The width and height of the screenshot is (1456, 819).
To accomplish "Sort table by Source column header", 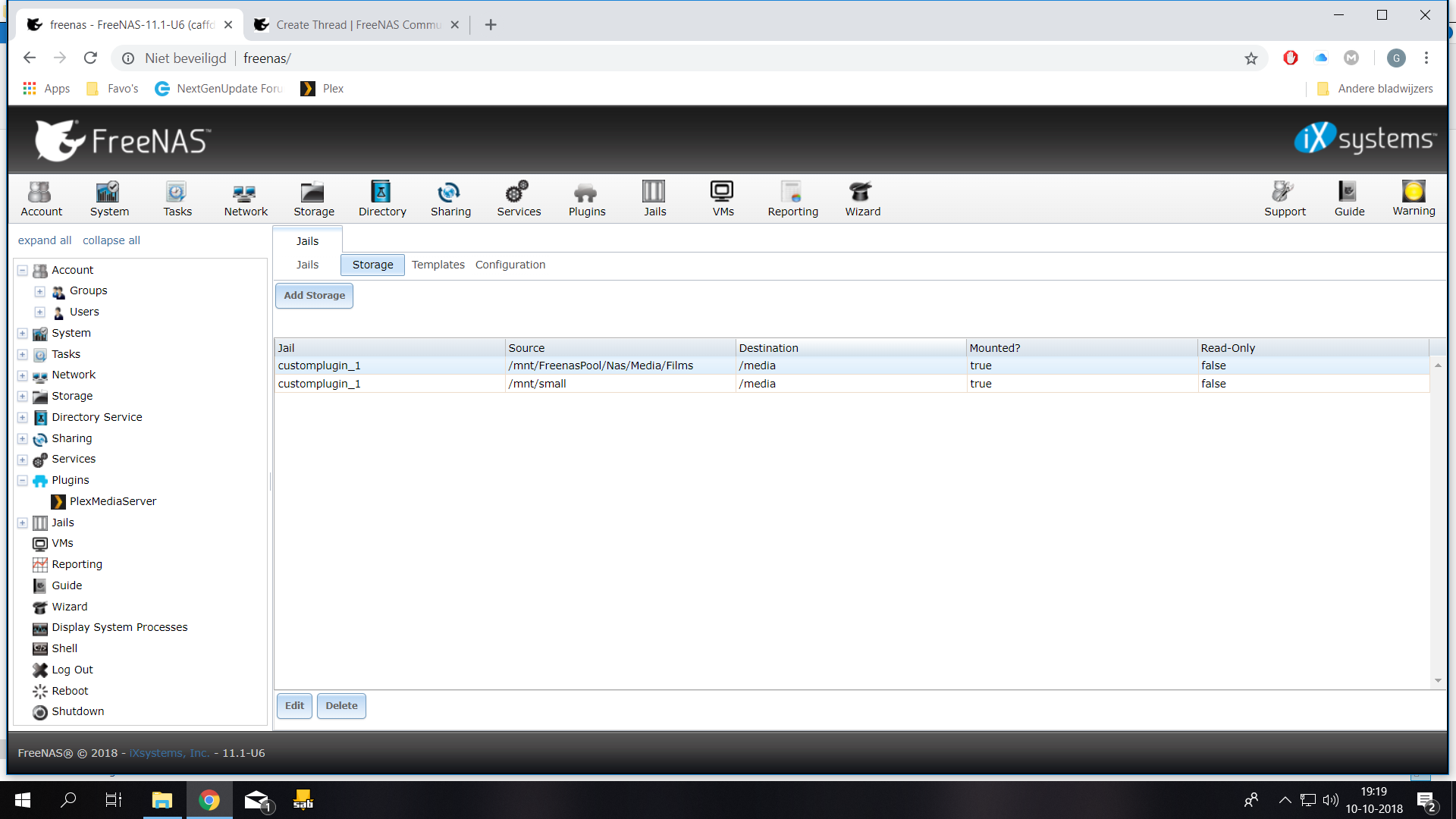I will (620, 348).
